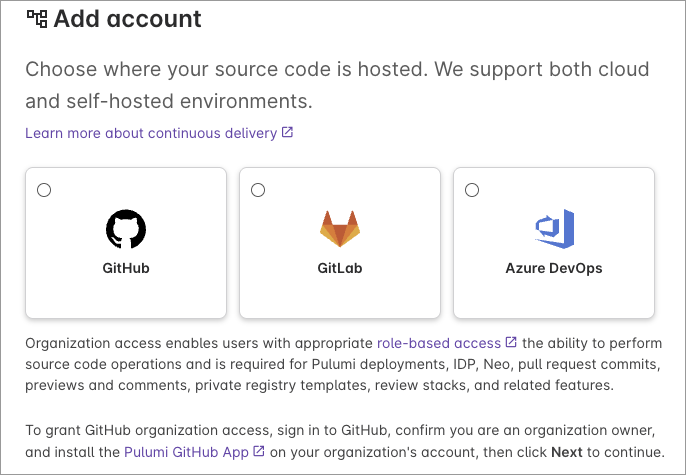Click the Add account heading icon
The height and width of the screenshot is (475, 686).
[x=37, y=19]
